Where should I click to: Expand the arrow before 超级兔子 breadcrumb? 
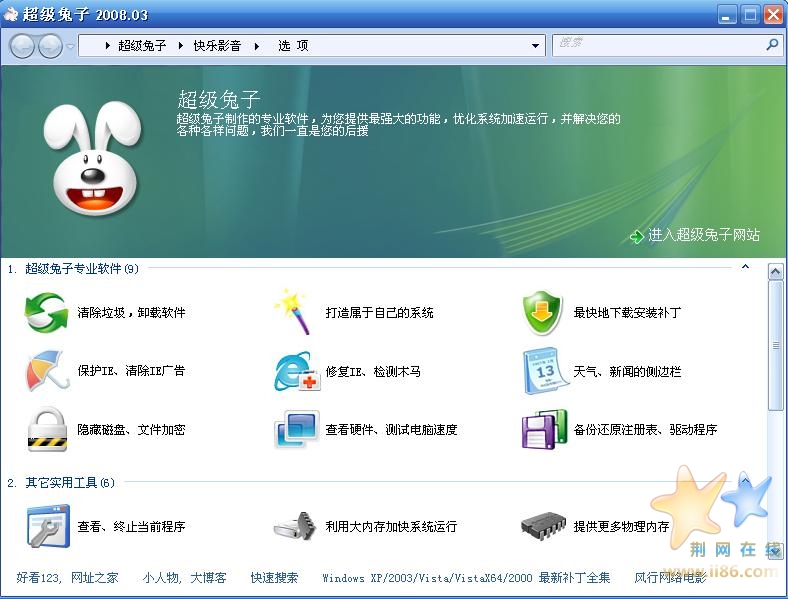tap(108, 46)
